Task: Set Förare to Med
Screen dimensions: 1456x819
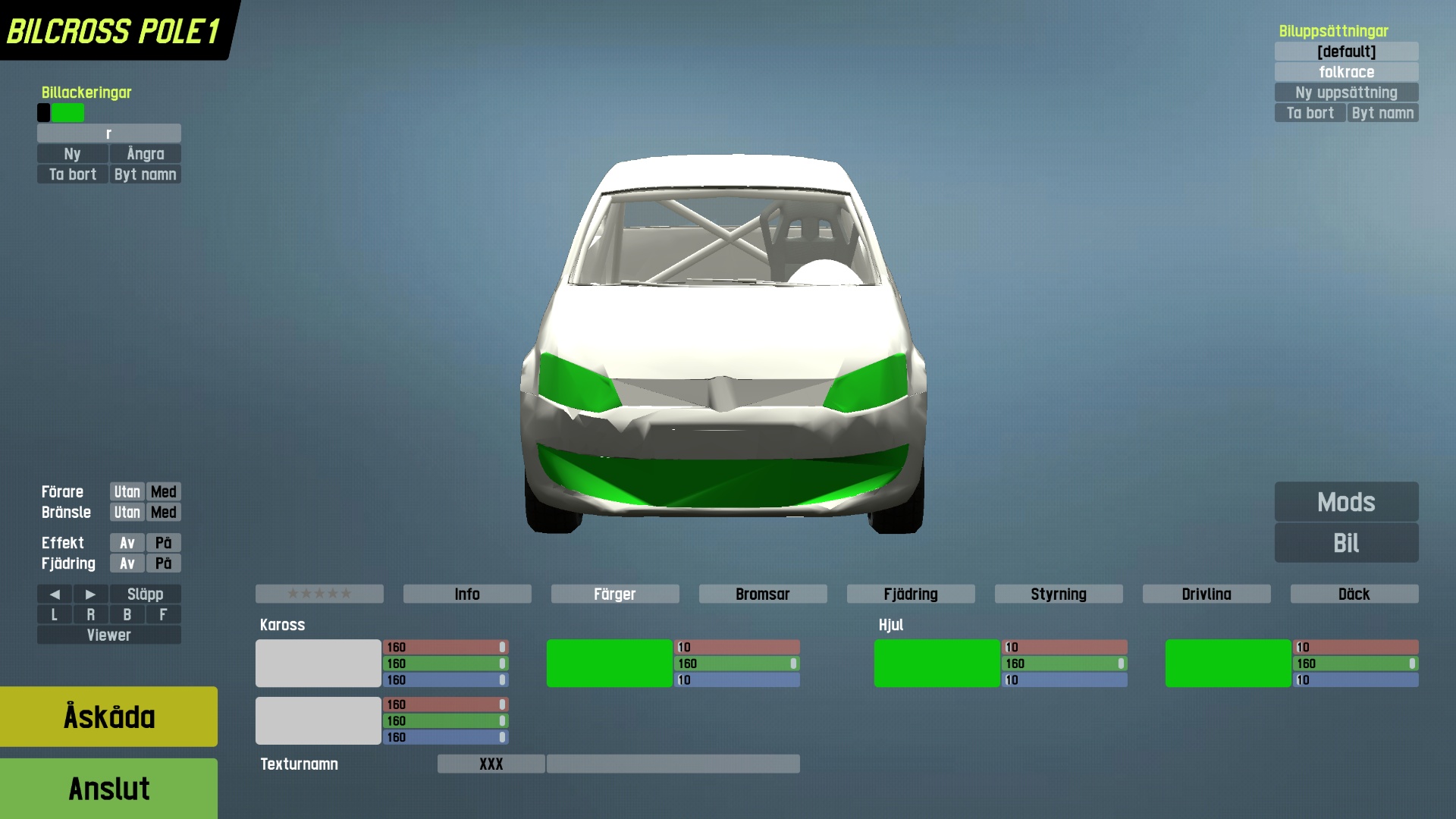Action: 163,492
